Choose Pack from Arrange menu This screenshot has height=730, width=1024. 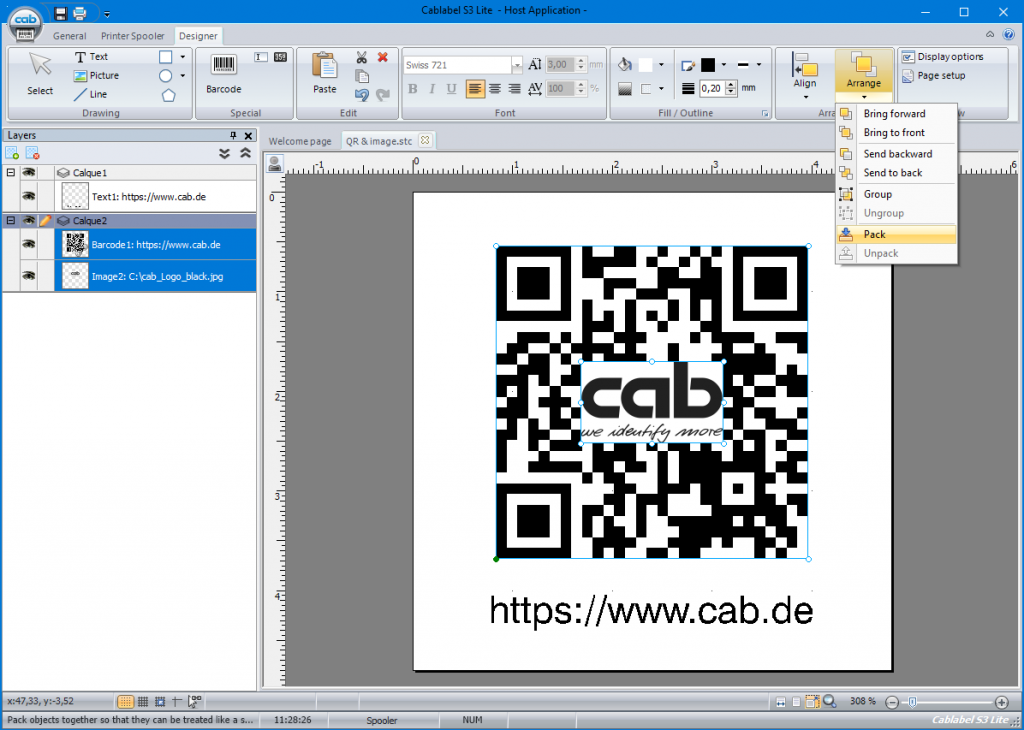pyautogui.click(x=896, y=234)
